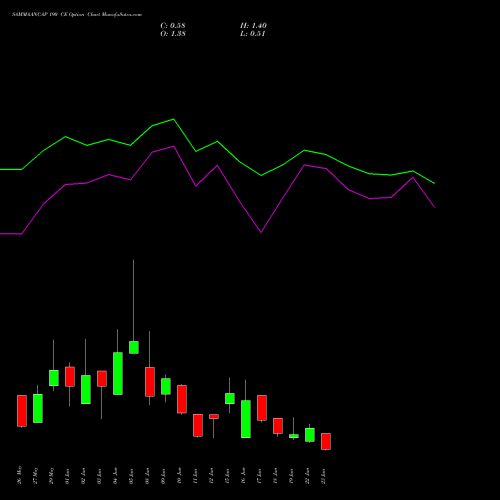
Task: Select the red candlestick above 26 May
Action: 22,411
